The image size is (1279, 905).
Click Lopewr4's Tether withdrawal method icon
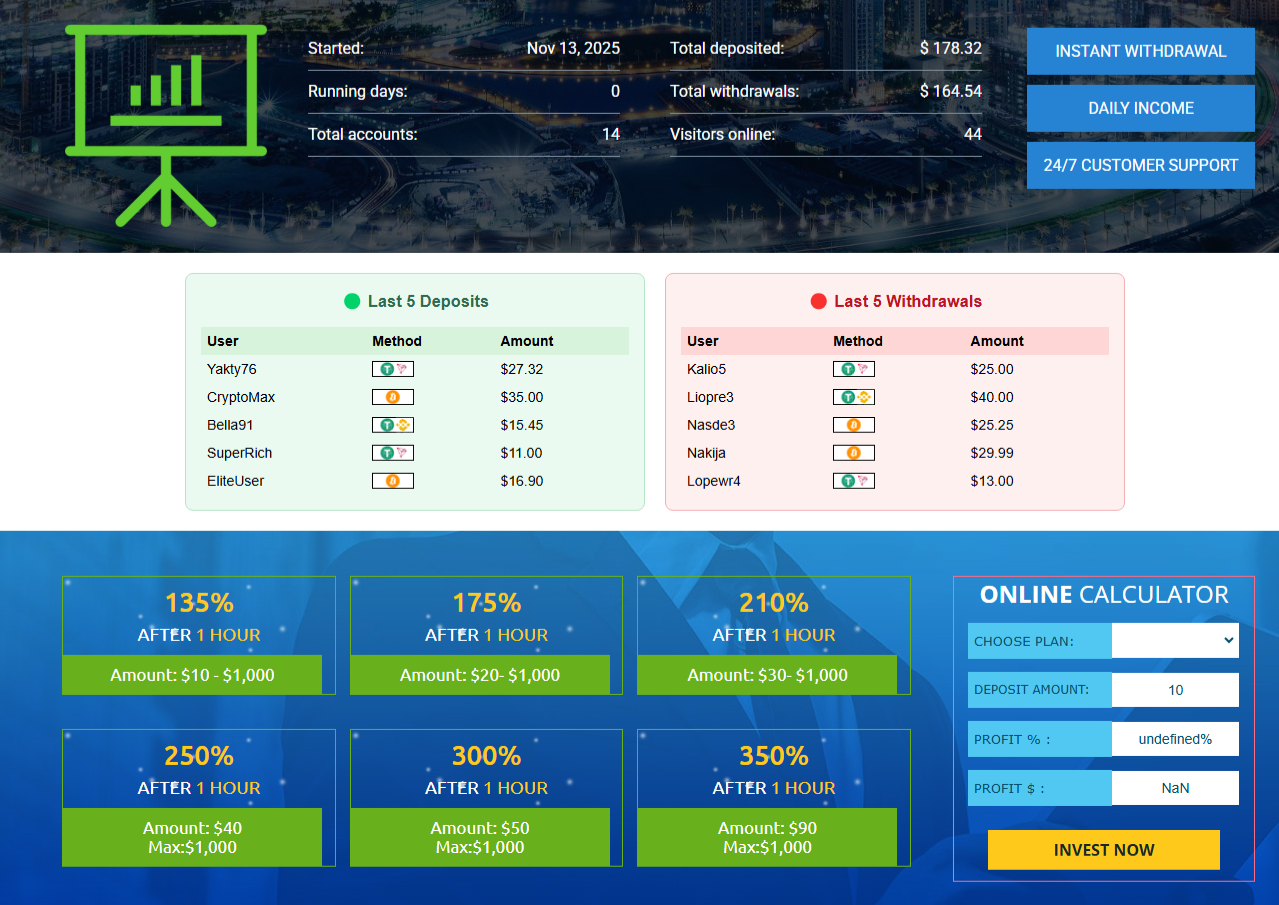pyautogui.click(x=853, y=481)
